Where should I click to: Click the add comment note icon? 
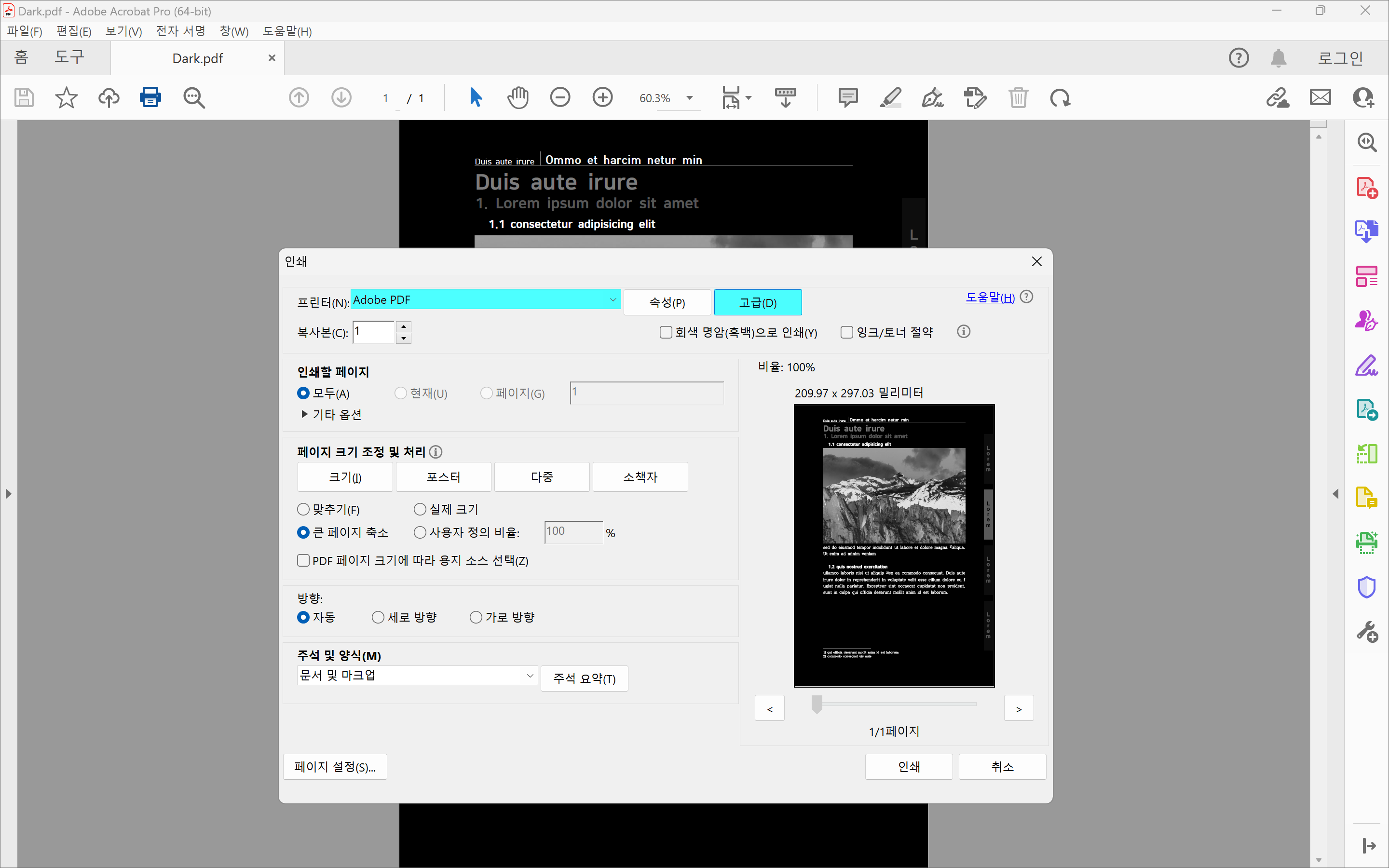click(848, 97)
